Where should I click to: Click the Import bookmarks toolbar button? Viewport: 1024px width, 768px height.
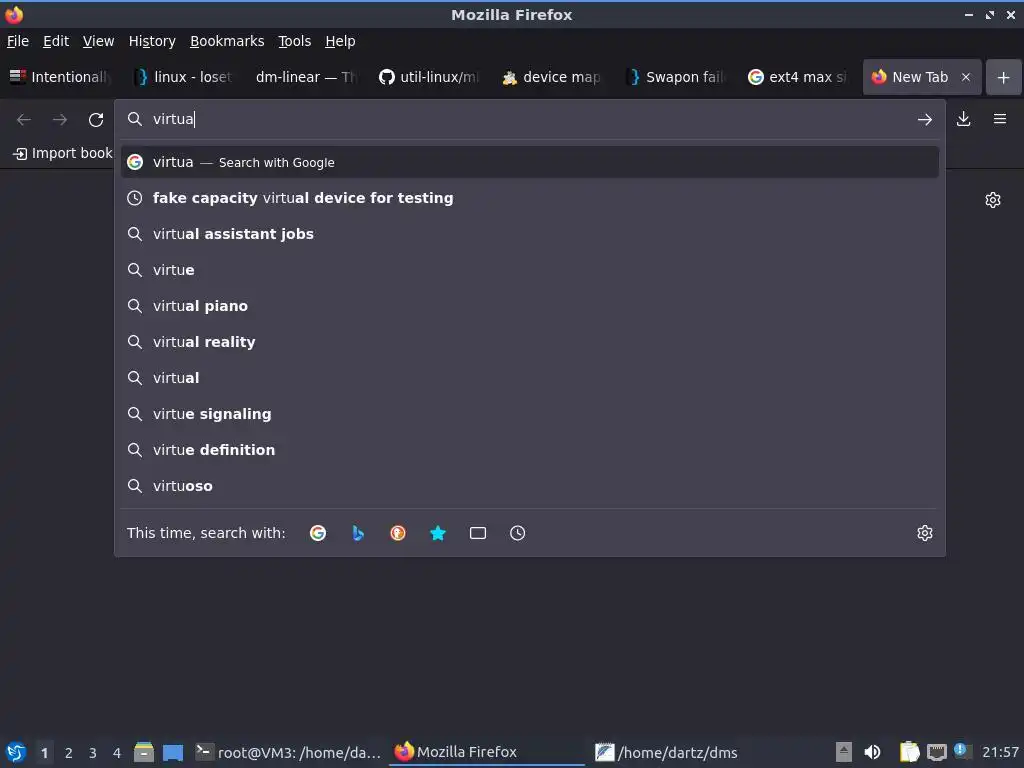point(63,153)
